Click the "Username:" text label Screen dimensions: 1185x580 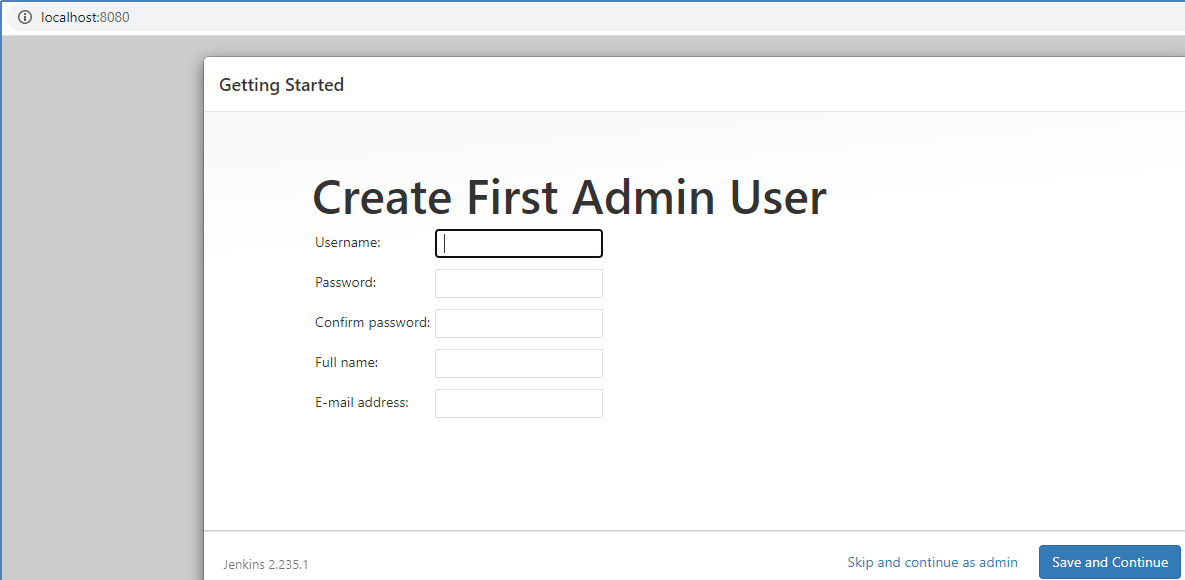tap(347, 242)
